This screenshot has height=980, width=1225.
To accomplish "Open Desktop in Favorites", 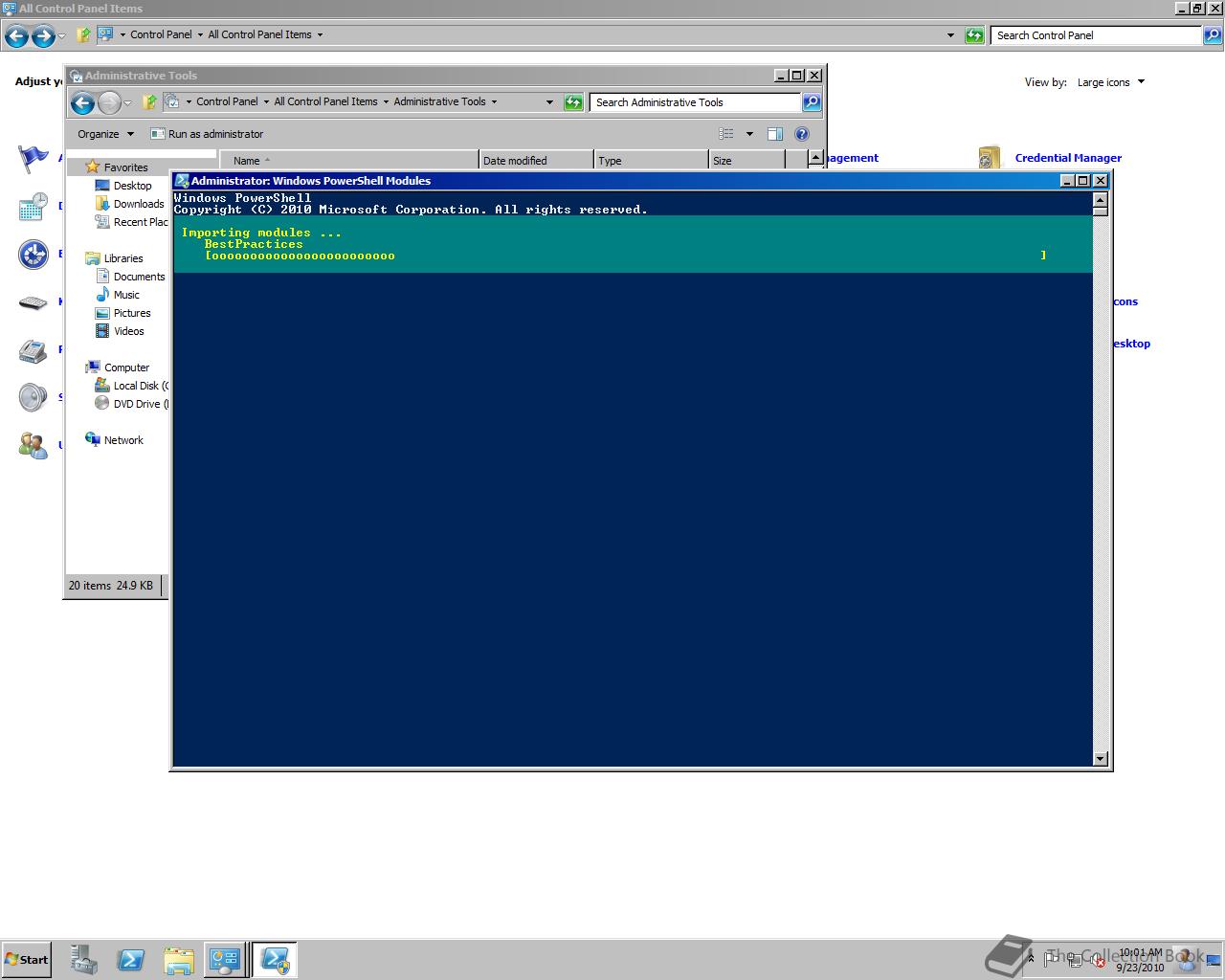I will pyautogui.click(x=132, y=186).
